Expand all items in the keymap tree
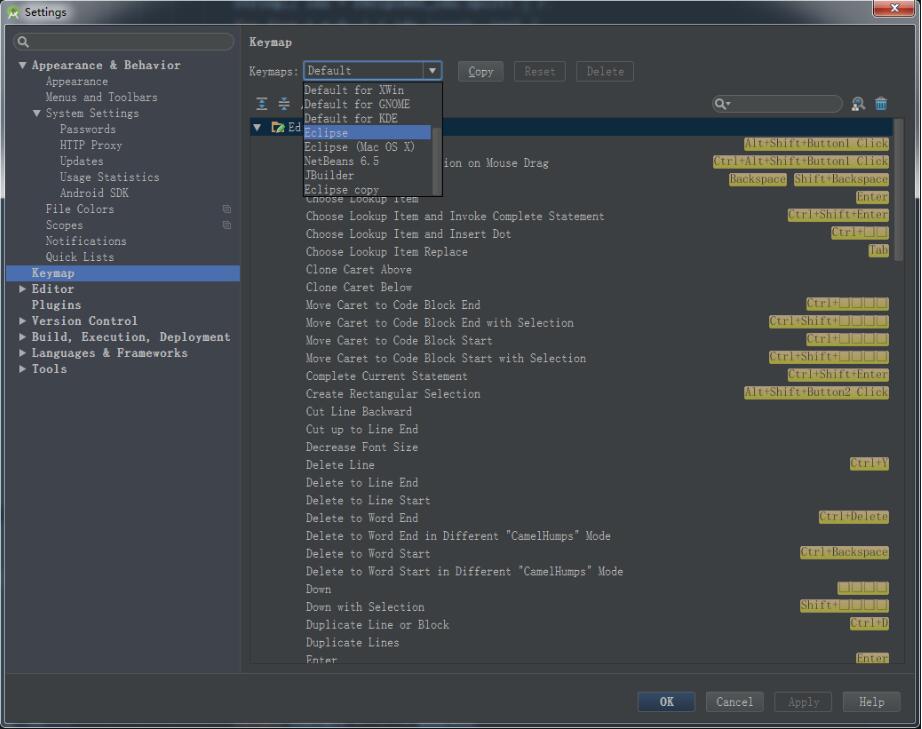This screenshot has width=922, height=729. tap(261, 103)
